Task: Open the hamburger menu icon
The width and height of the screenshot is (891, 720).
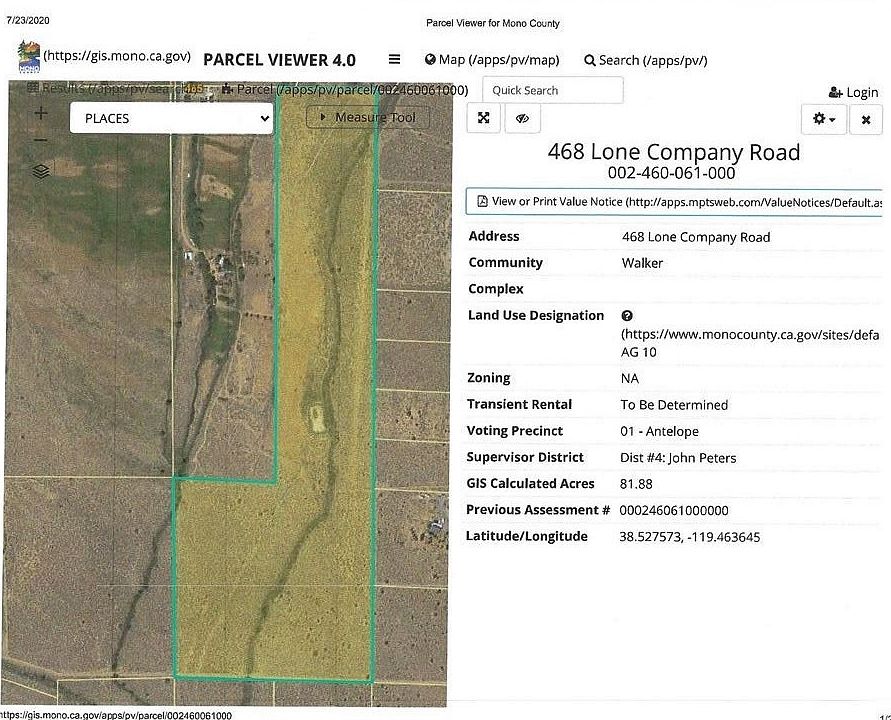Action: click(395, 60)
